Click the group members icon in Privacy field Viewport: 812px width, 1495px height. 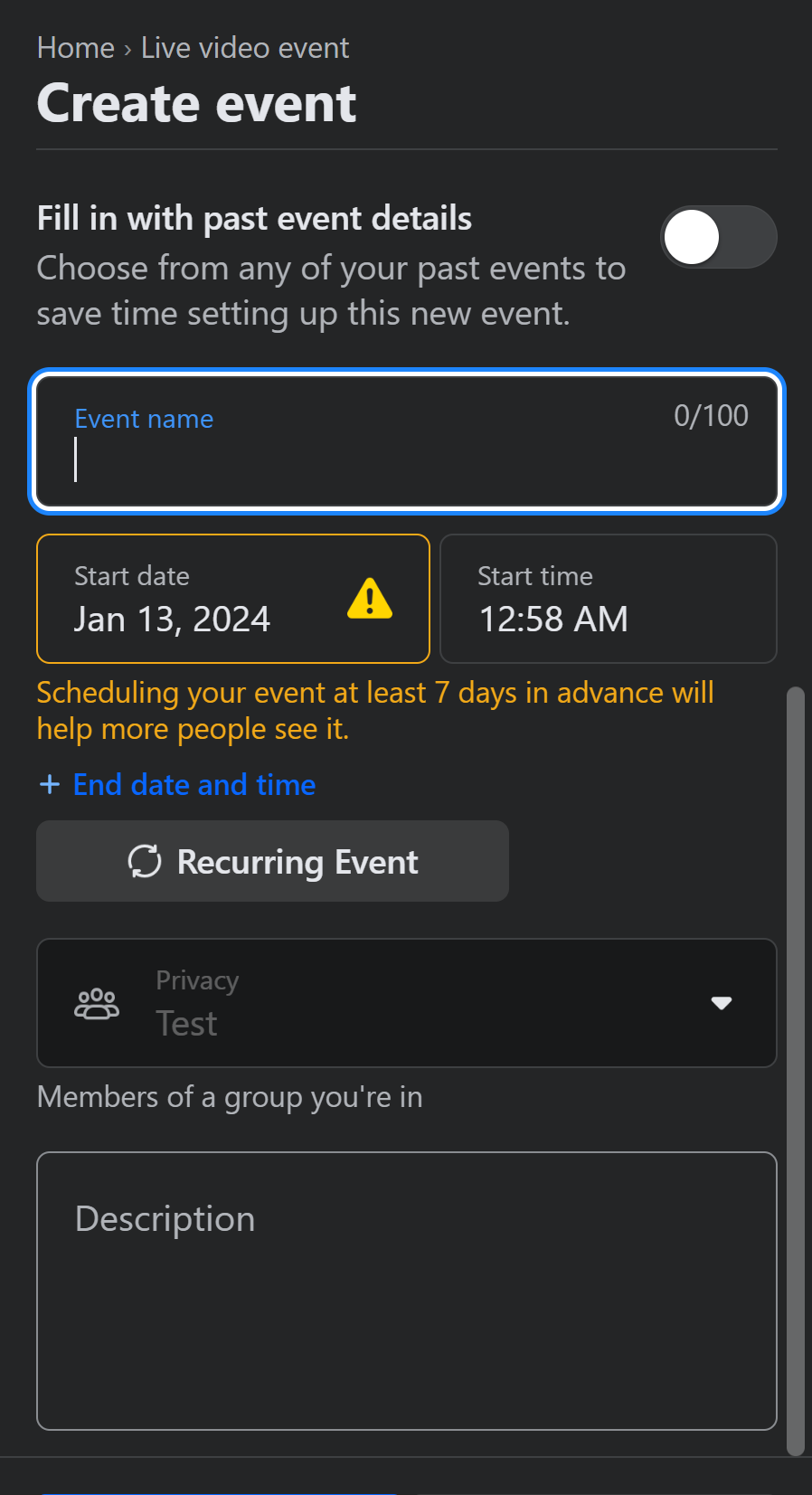[96, 1003]
